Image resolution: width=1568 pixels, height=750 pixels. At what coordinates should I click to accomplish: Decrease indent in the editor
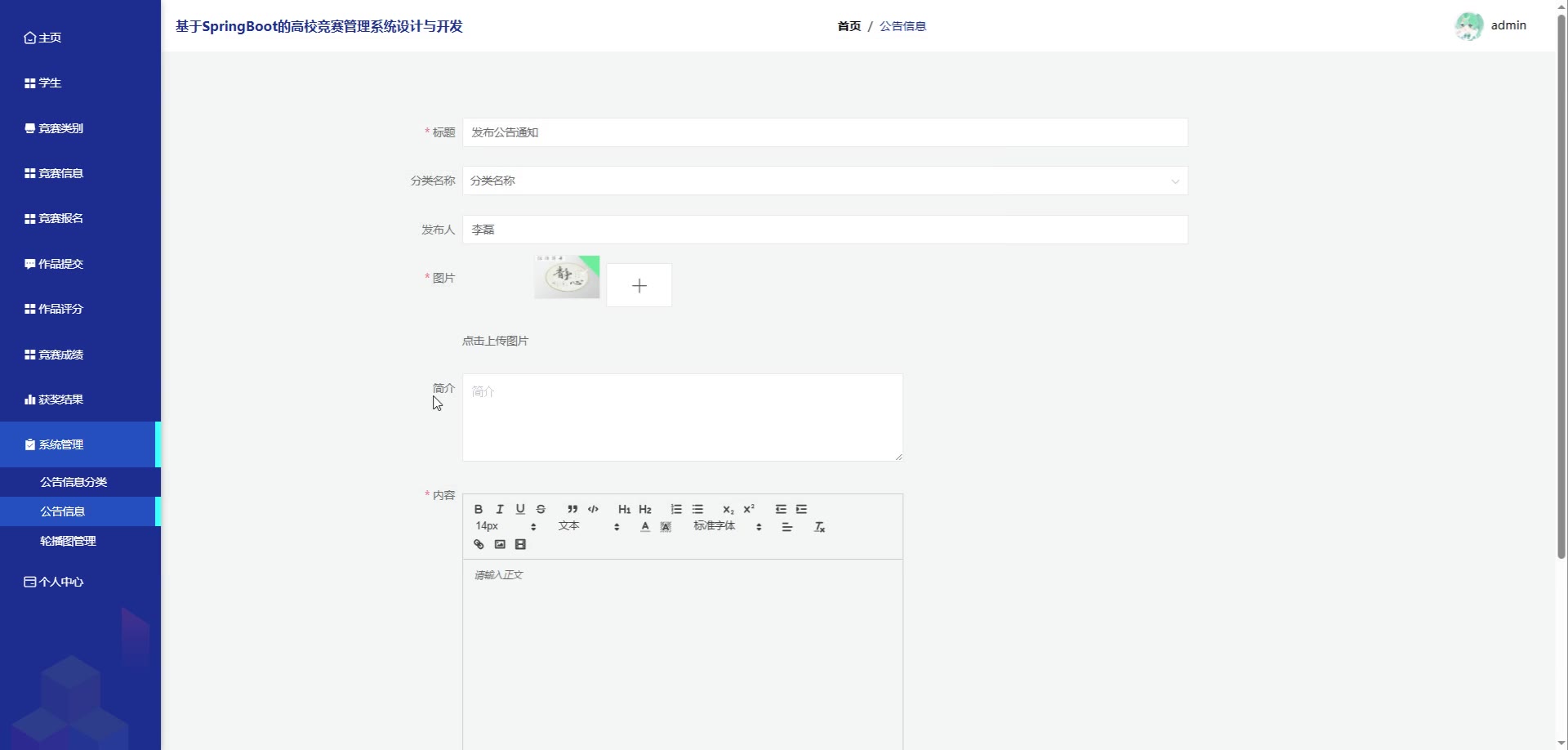(x=781, y=509)
